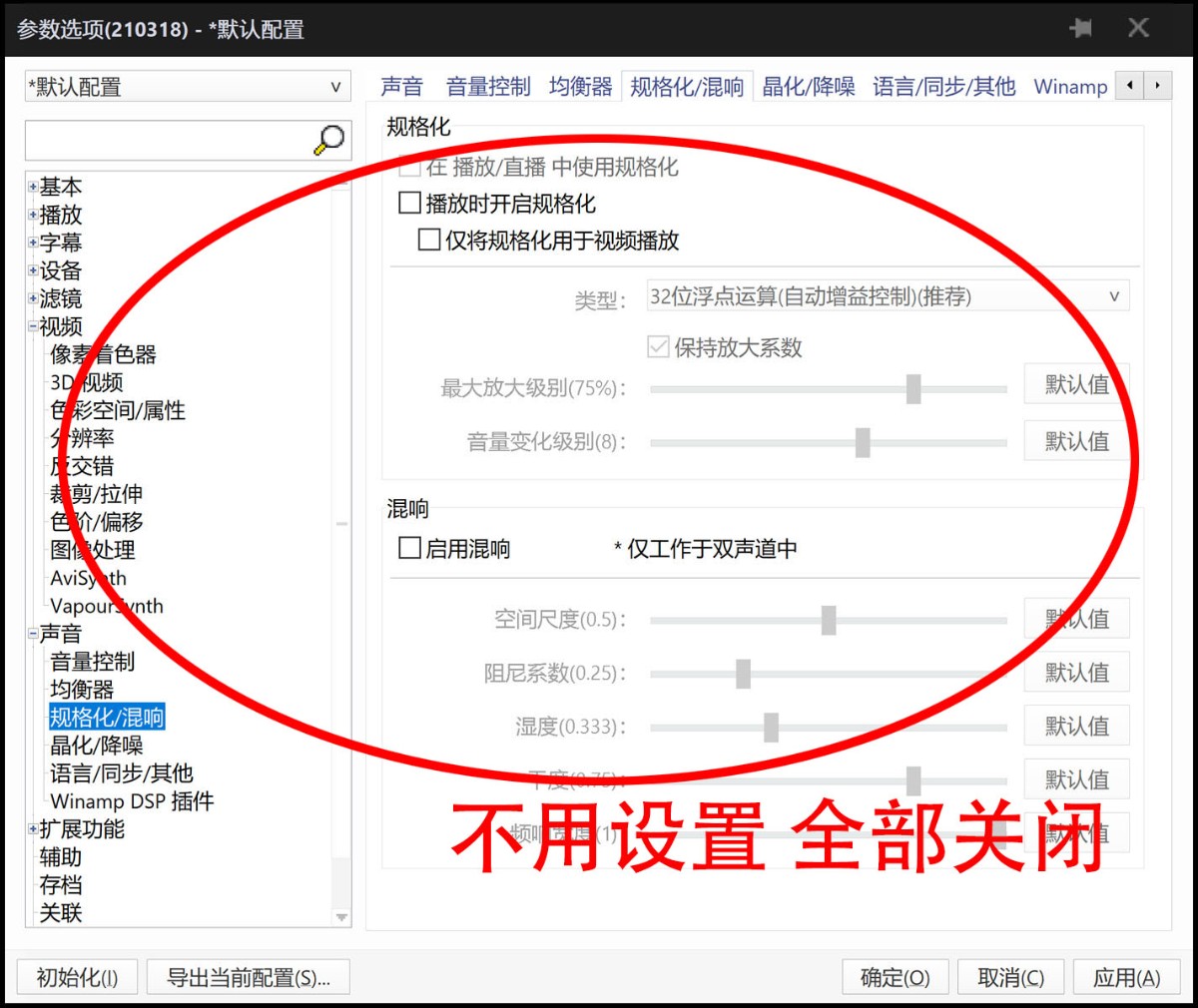Switch to the 语言/同步/其他 tab
The width and height of the screenshot is (1198, 1008).
(x=943, y=87)
